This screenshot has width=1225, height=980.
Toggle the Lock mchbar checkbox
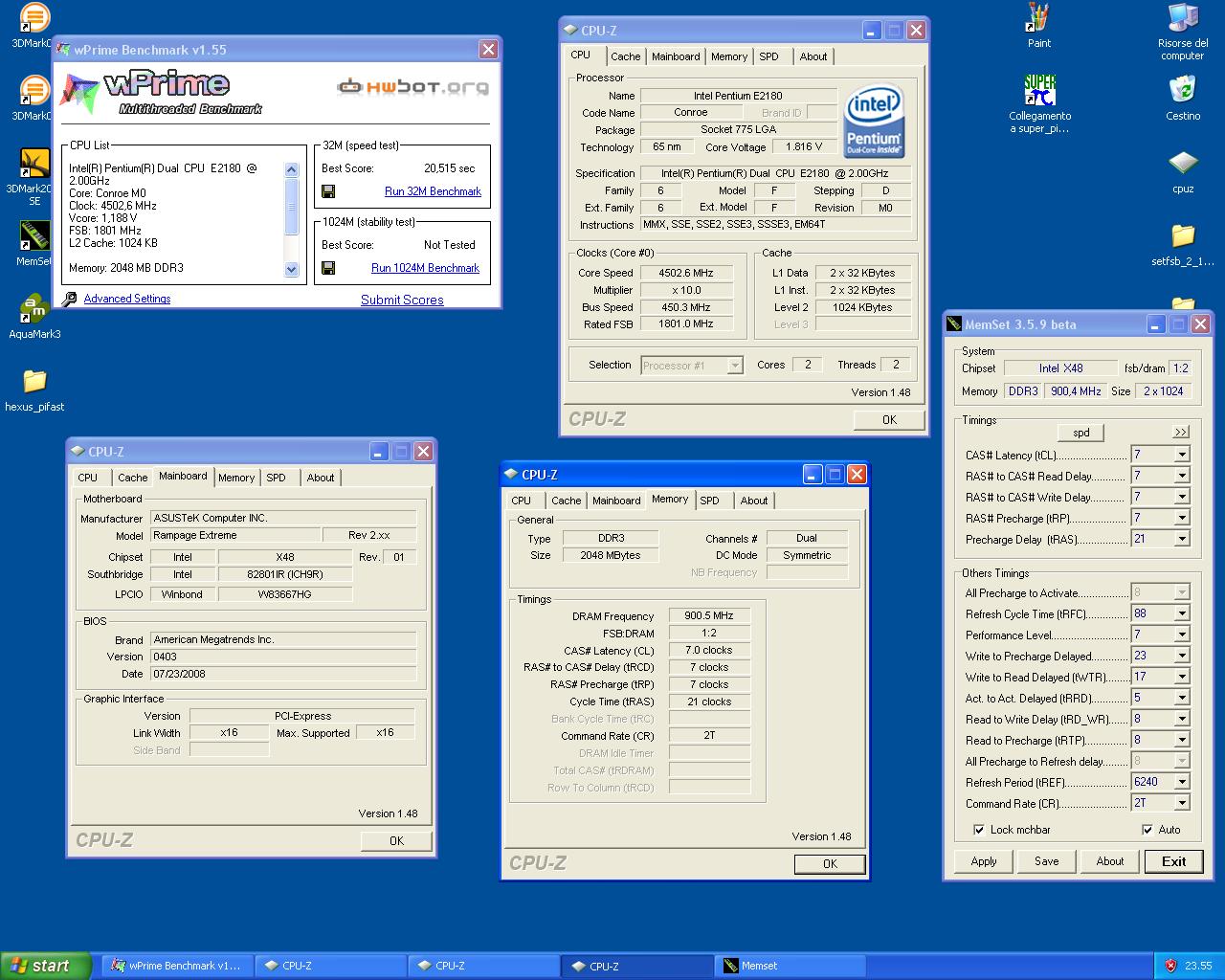[979, 830]
